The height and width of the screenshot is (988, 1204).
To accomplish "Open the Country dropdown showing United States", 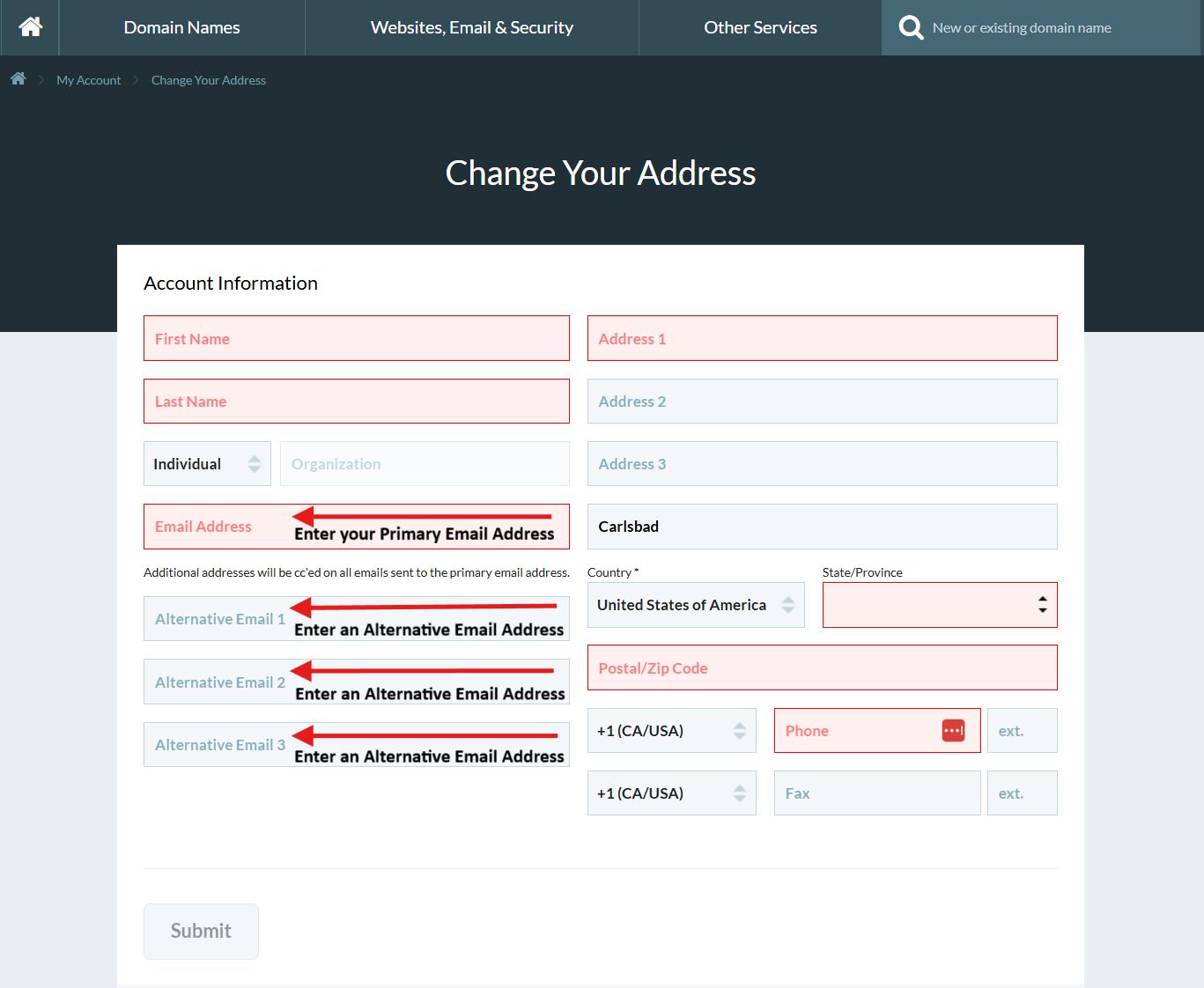I will (695, 605).
